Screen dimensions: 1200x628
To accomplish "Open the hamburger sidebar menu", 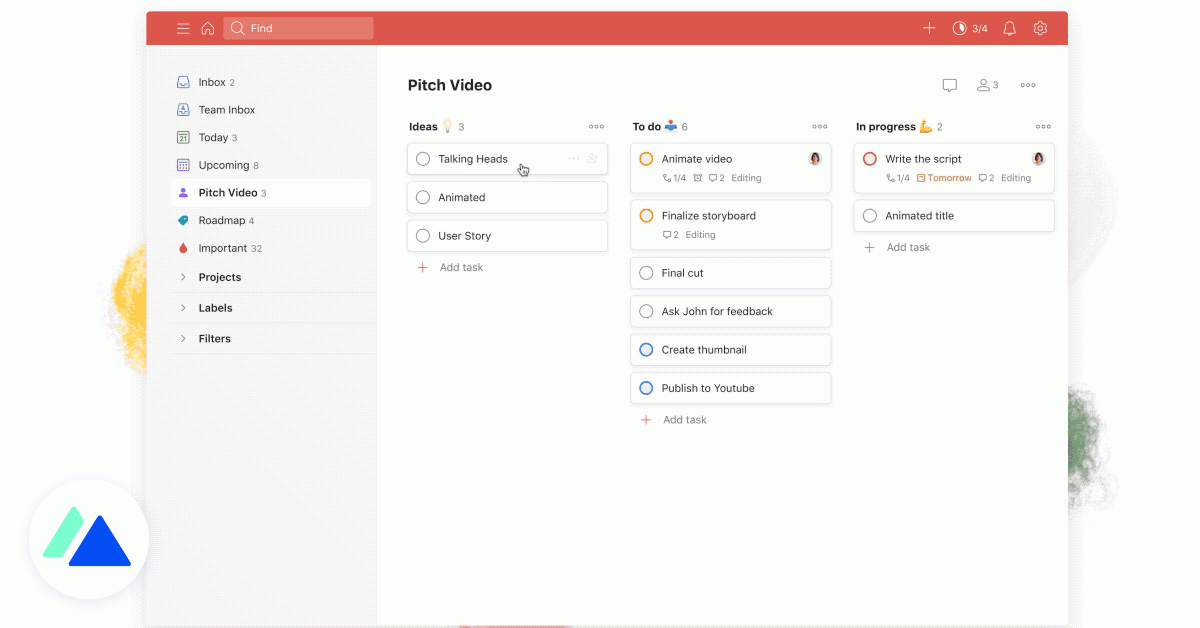I will click(x=183, y=28).
